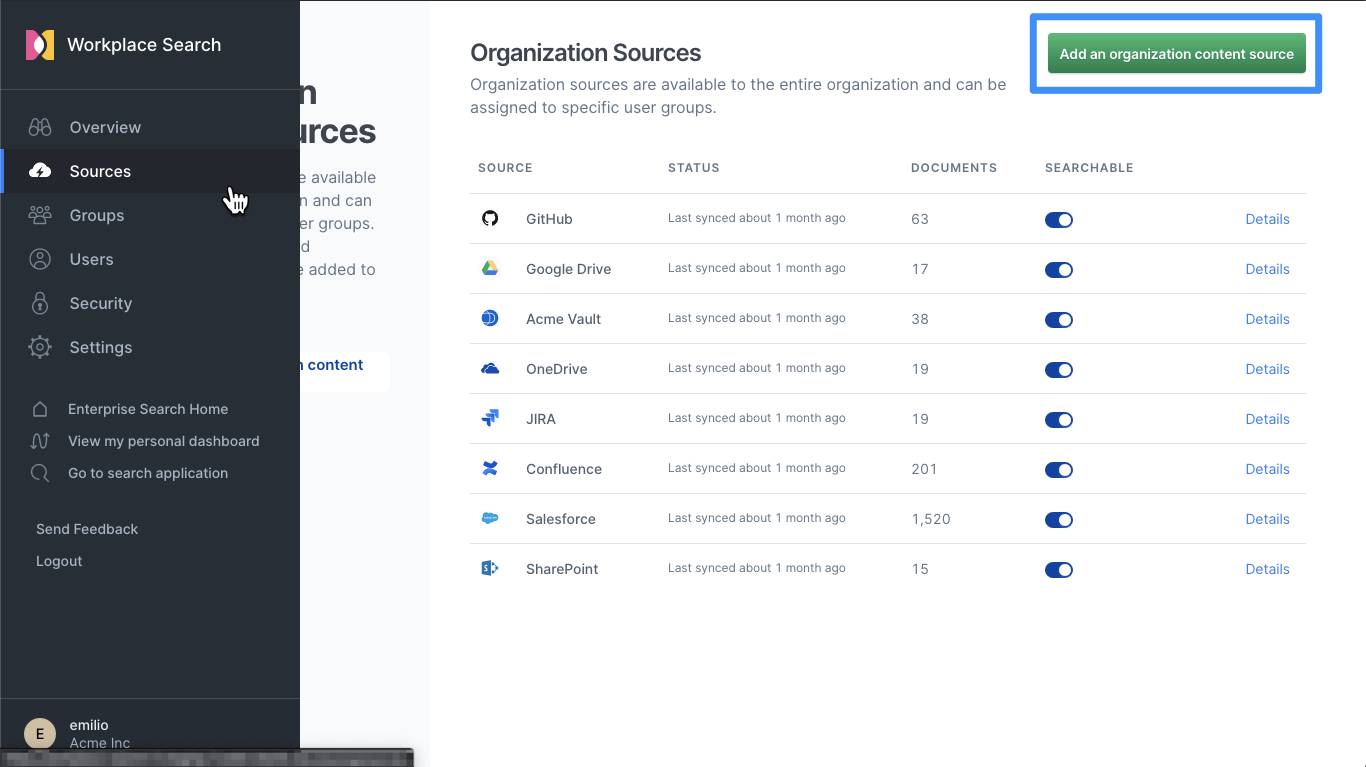Click the SharePoint source name
Image resolution: width=1366 pixels, height=767 pixels.
(x=562, y=569)
